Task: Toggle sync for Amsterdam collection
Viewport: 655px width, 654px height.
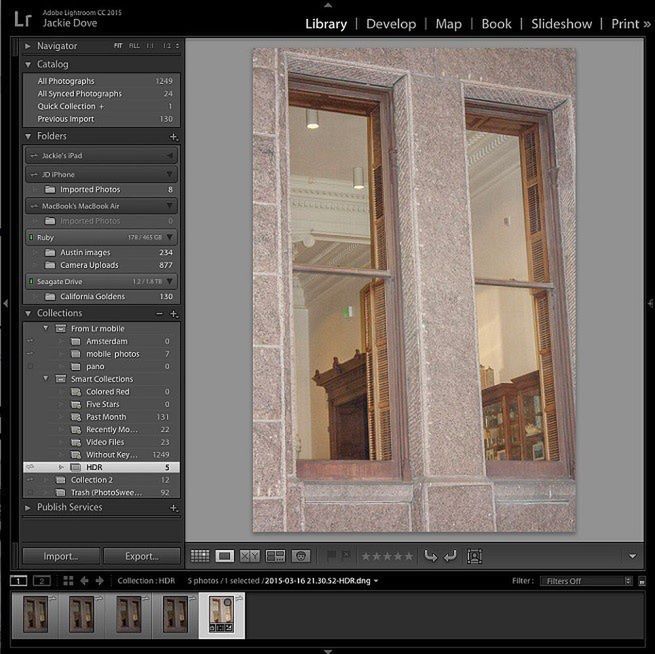Action: (30, 341)
